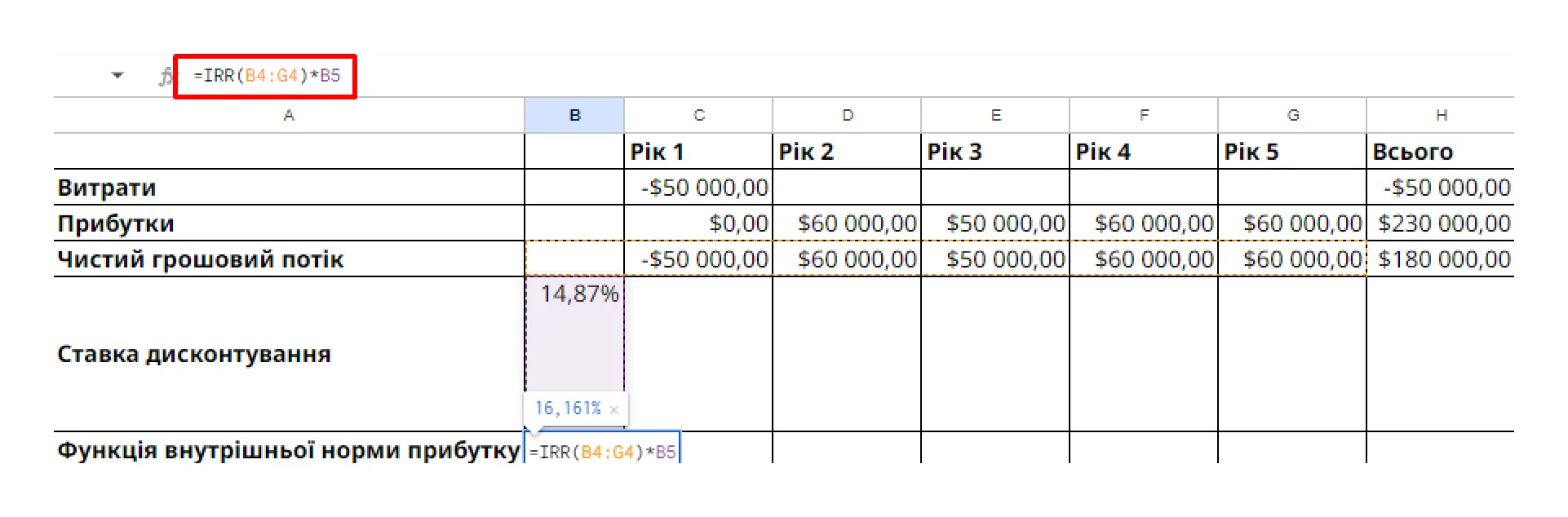Click the empty B4 cell in Чистий грошовий потік row
1568x517 pixels.
(x=574, y=259)
